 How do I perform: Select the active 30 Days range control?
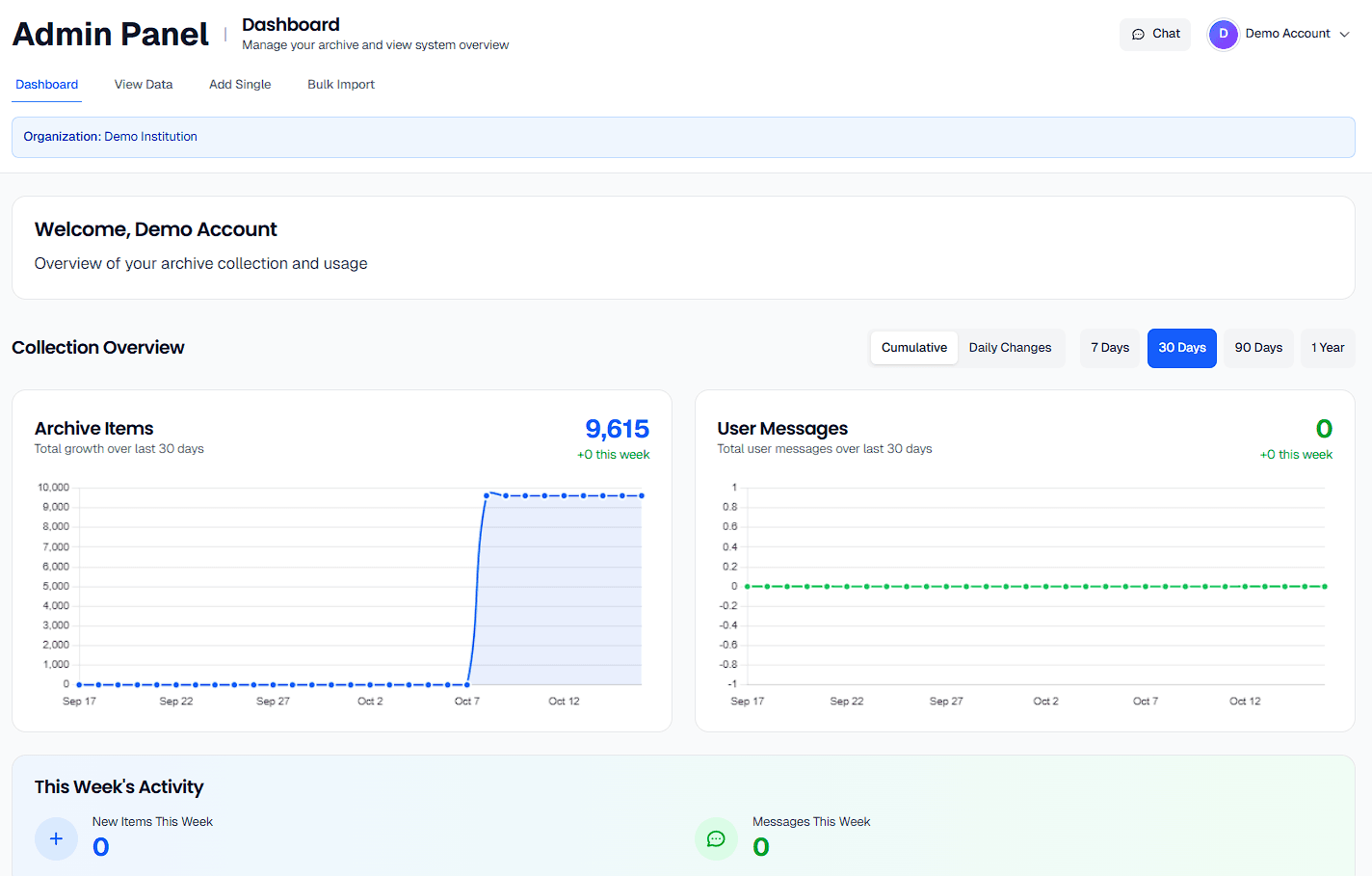click(1181, 347)
